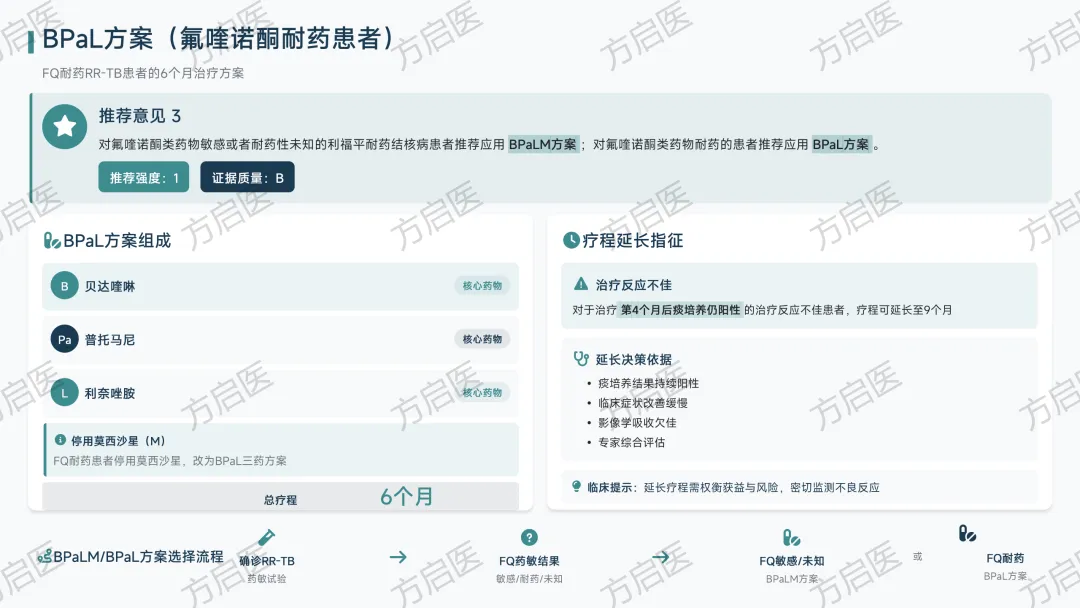Click text FQ耐药患者停用莫西沙星，改为BPaL三药方案
This screenshot has width=1080, height=608.
pos(169,461)
